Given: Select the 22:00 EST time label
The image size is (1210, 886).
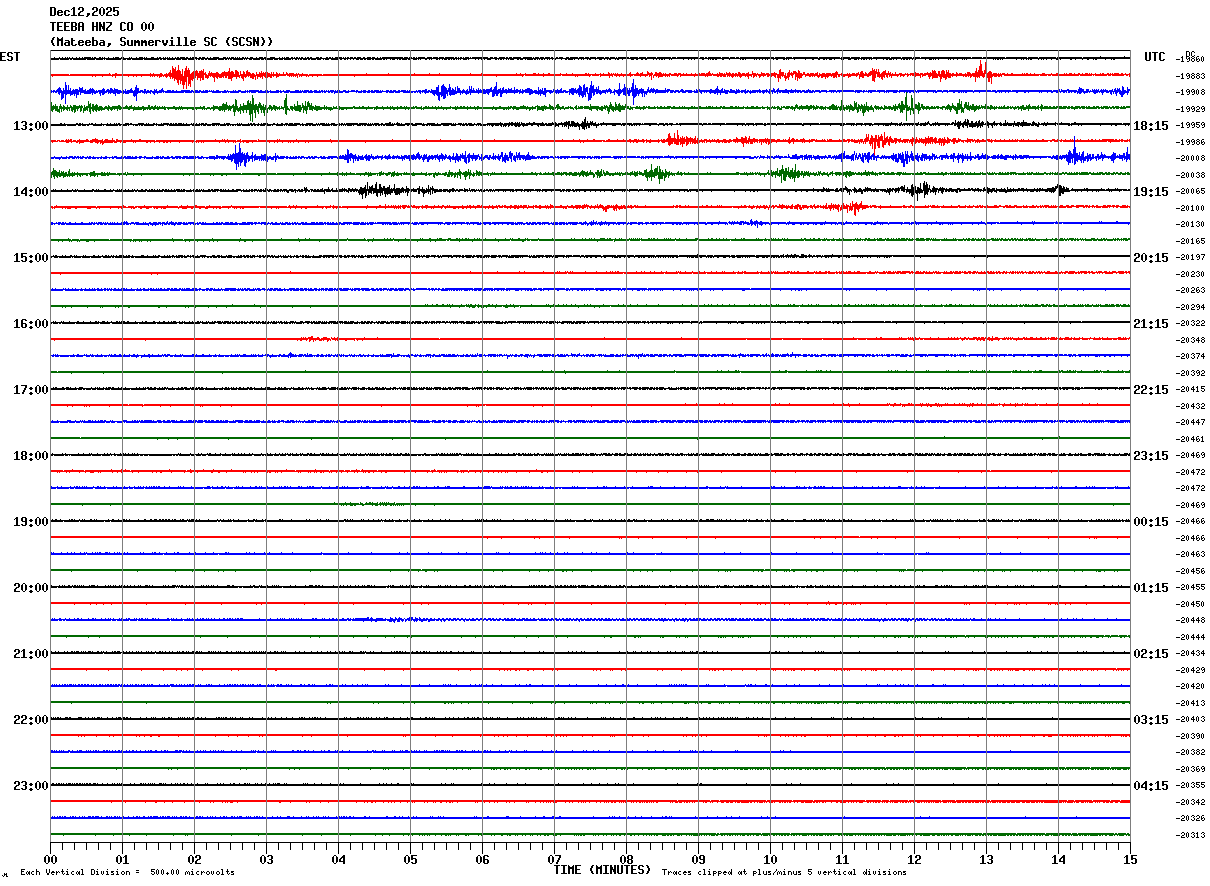Looking at the screenshot, I should point(30,720).
